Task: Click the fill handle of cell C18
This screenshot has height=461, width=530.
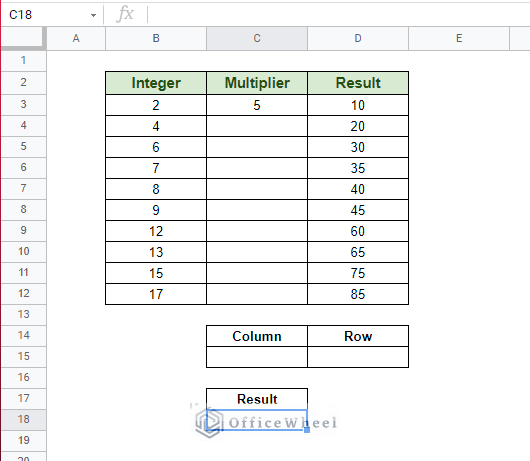Action: click(307, 430)
